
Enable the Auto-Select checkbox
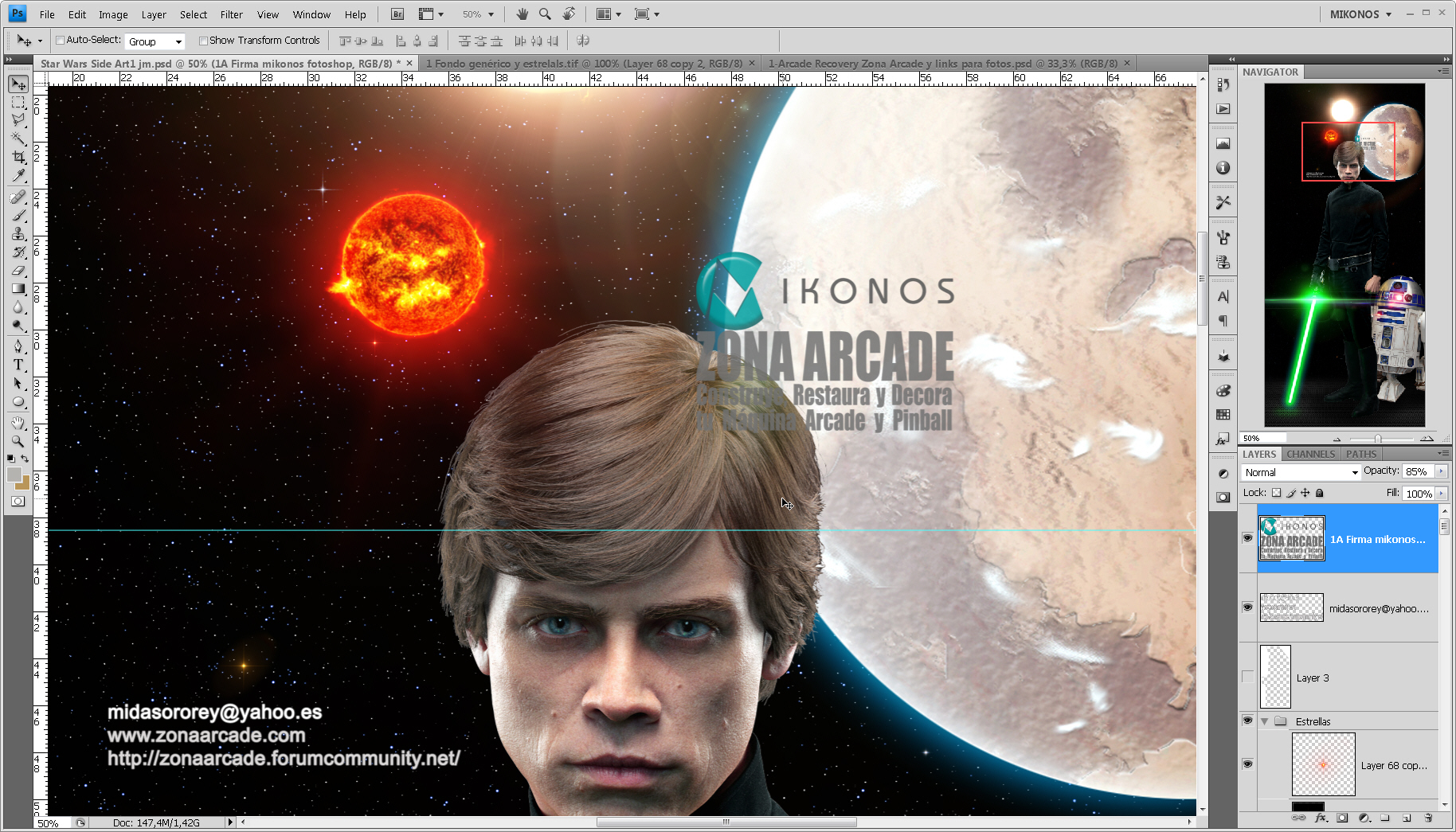(x=60, y=40)
